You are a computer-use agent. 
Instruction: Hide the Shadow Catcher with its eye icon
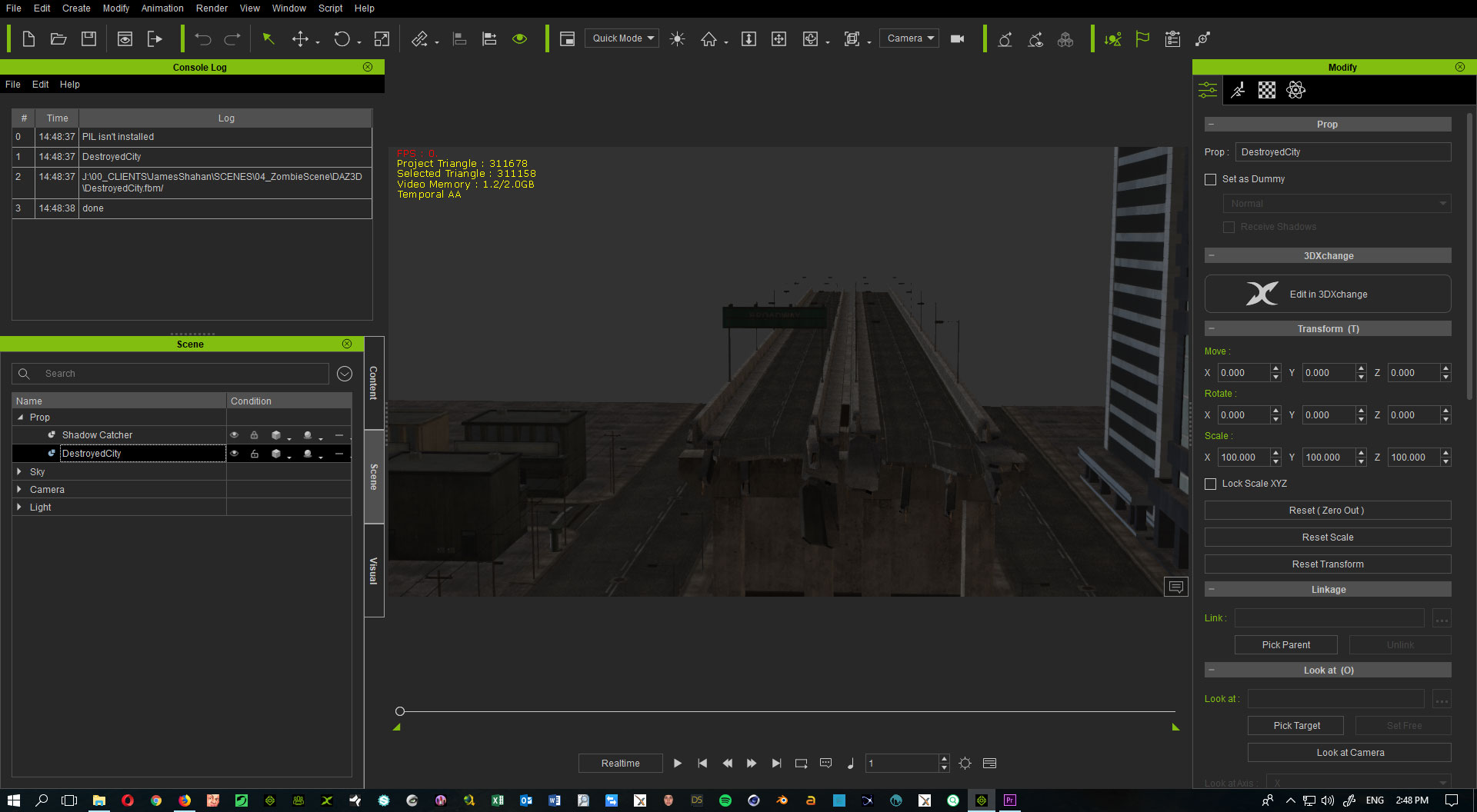pyautogui.click(x=235, y=434)
